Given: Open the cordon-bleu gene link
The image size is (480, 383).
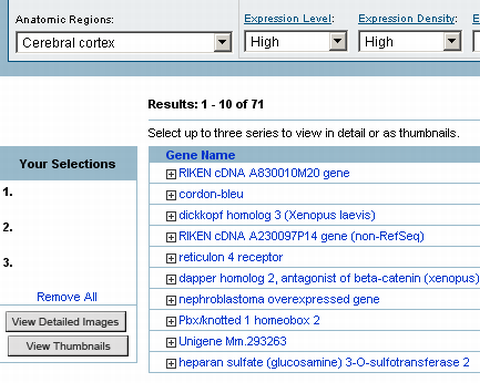Looking at the screenshot, I should coord(211,194).
